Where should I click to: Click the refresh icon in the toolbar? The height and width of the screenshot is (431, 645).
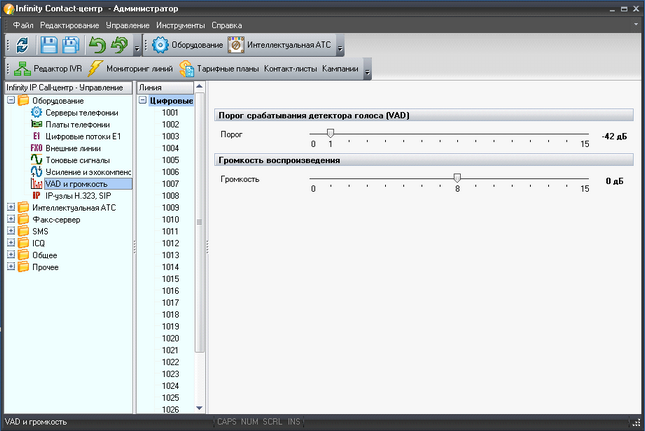pos(22,45)
